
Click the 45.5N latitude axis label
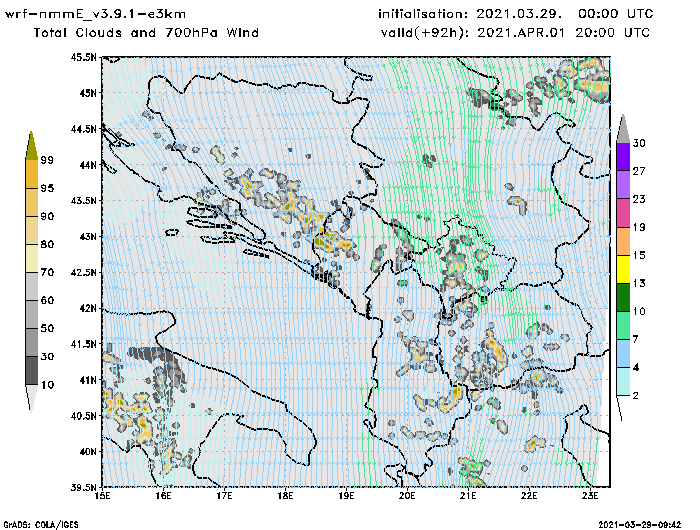(x=83, y=57)
